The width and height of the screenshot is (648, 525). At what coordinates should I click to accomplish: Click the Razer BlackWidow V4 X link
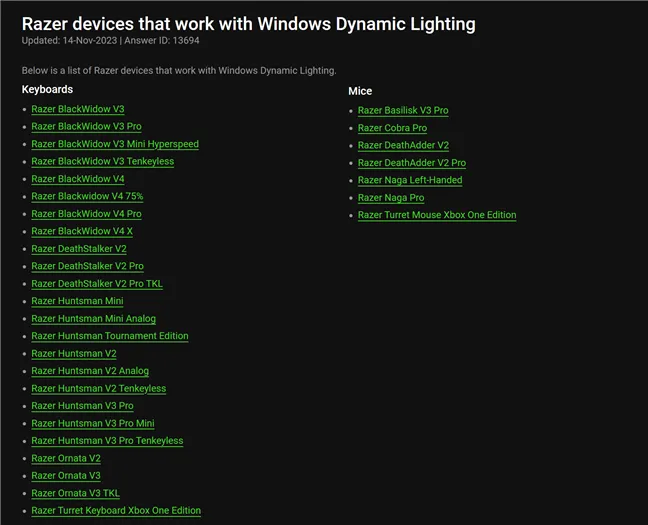(x=82, y=232)
